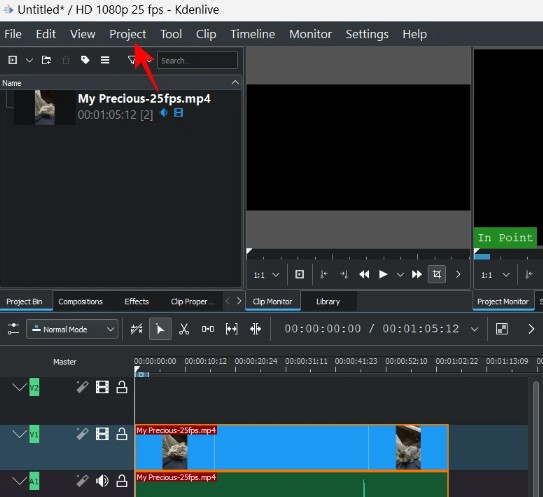Switch to the Library tab
This screenshot has width=543, height=497.
[x=328, y=301]
